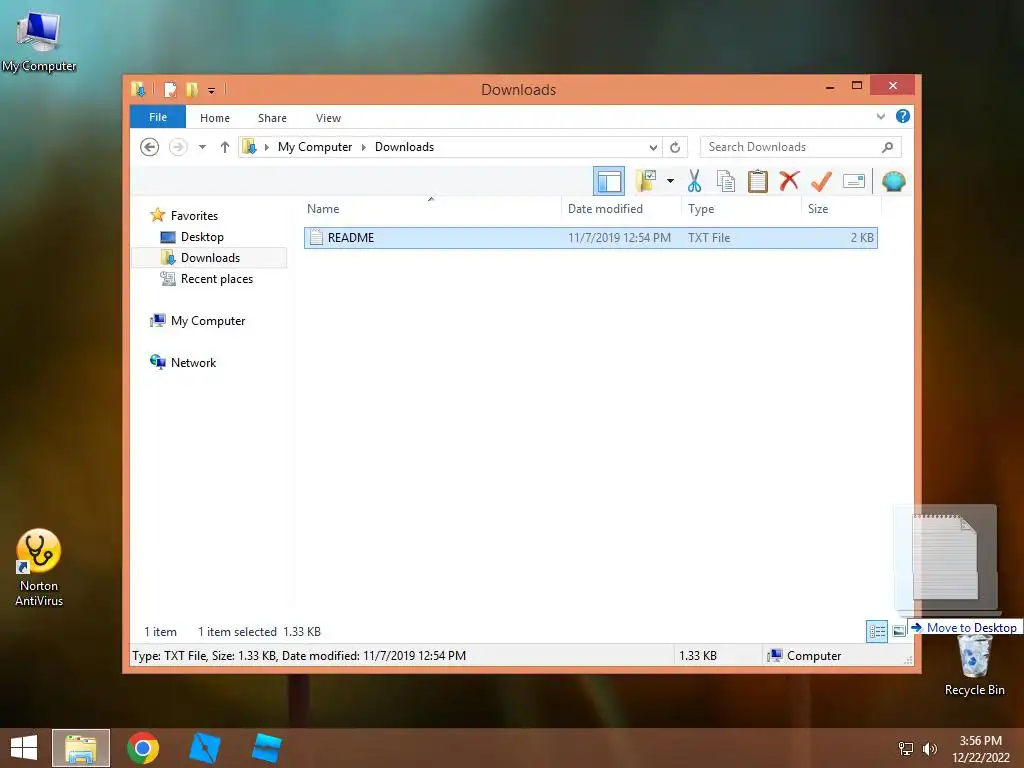The width and height of the screenshot is (1024, 768).
Task: Click the rename card toolbar icon
Action: [854, 181]
